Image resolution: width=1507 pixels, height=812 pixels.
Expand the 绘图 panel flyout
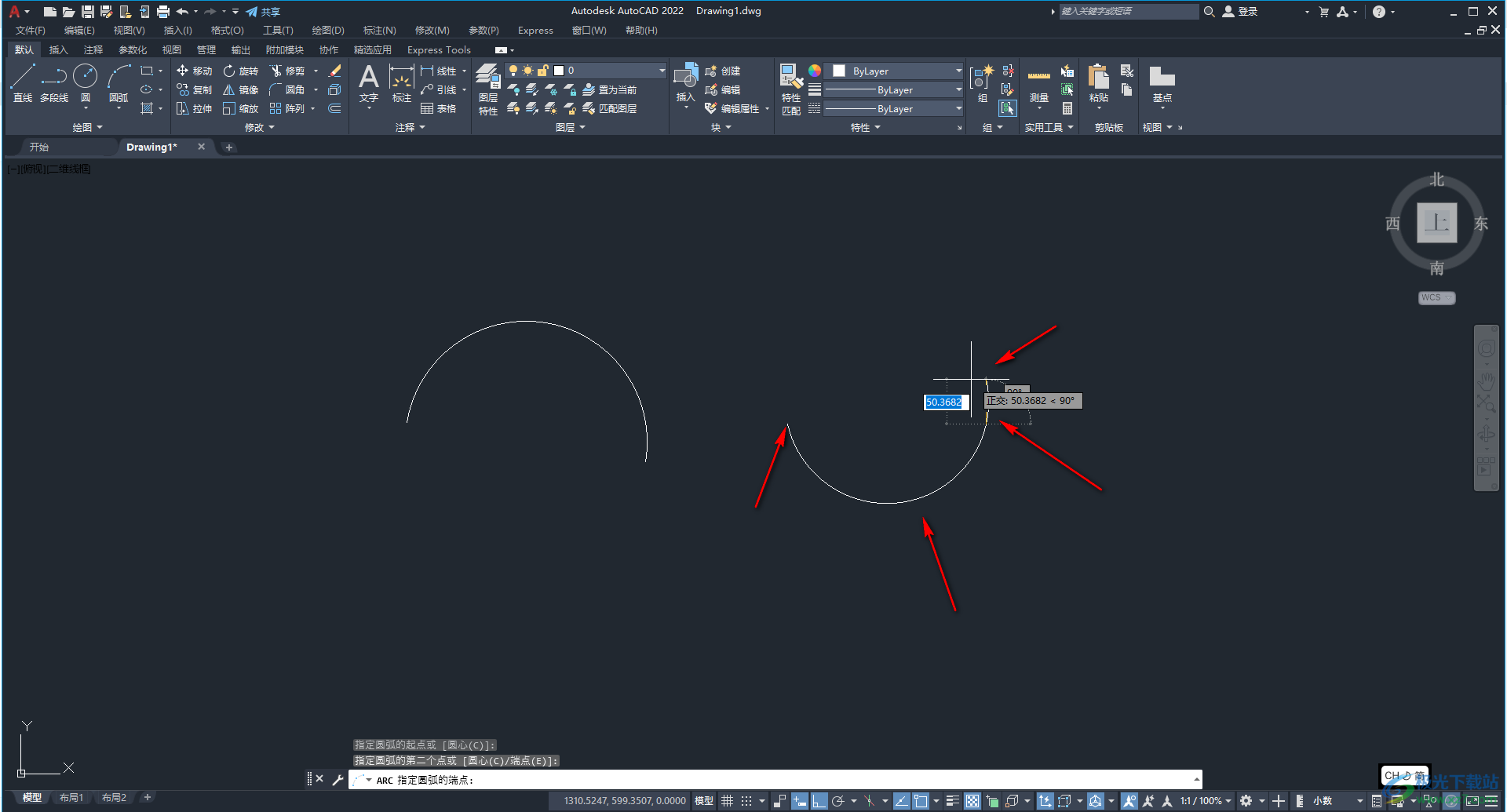[x=87, y=127]
